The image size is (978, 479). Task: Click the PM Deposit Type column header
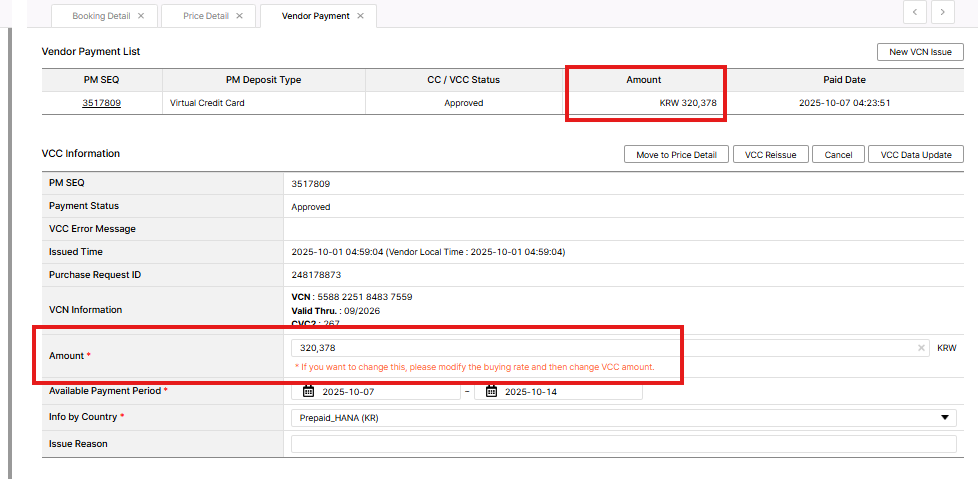263,80
